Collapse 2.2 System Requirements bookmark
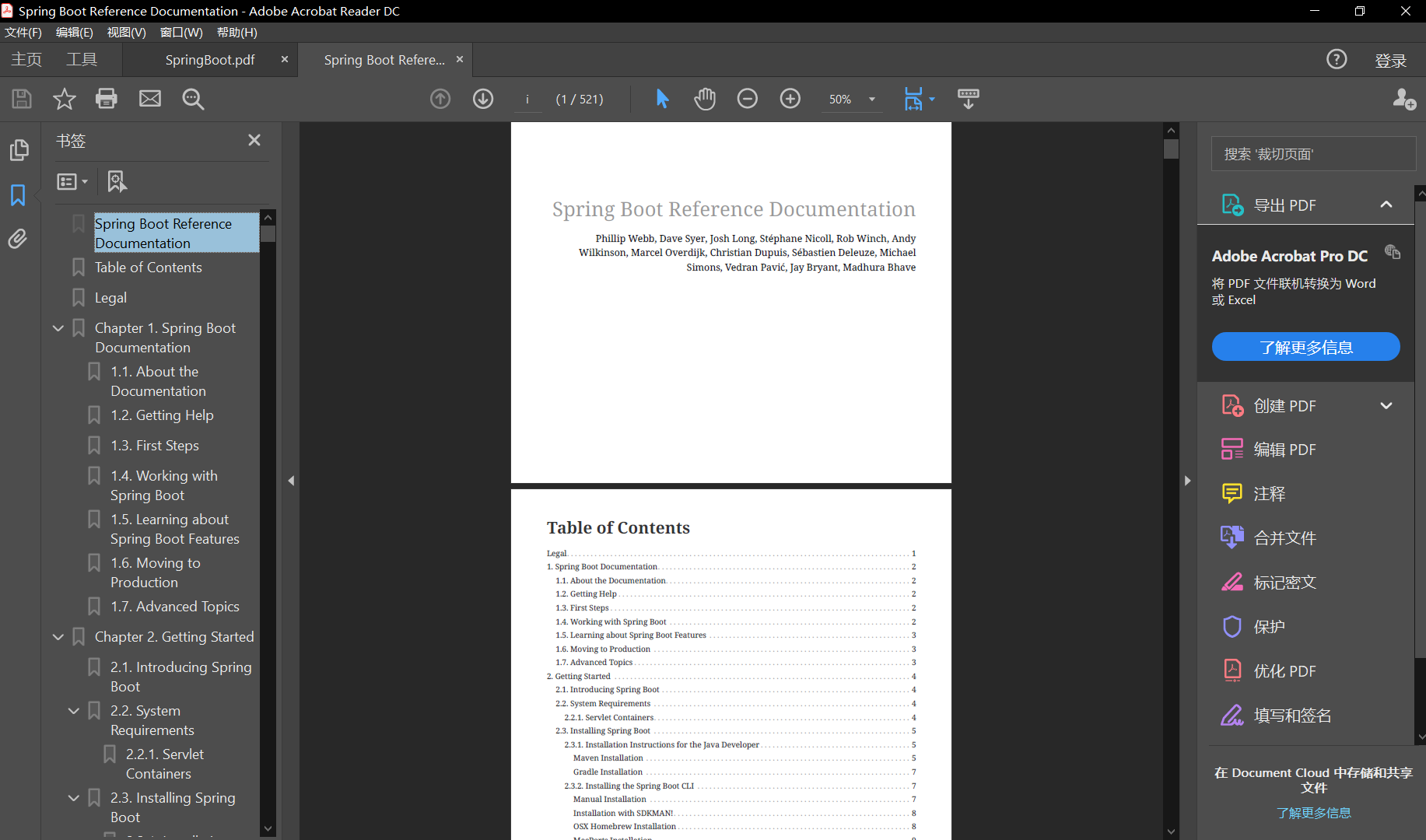Viewport: 1426px width, 840px height. (x=74, y=711)
